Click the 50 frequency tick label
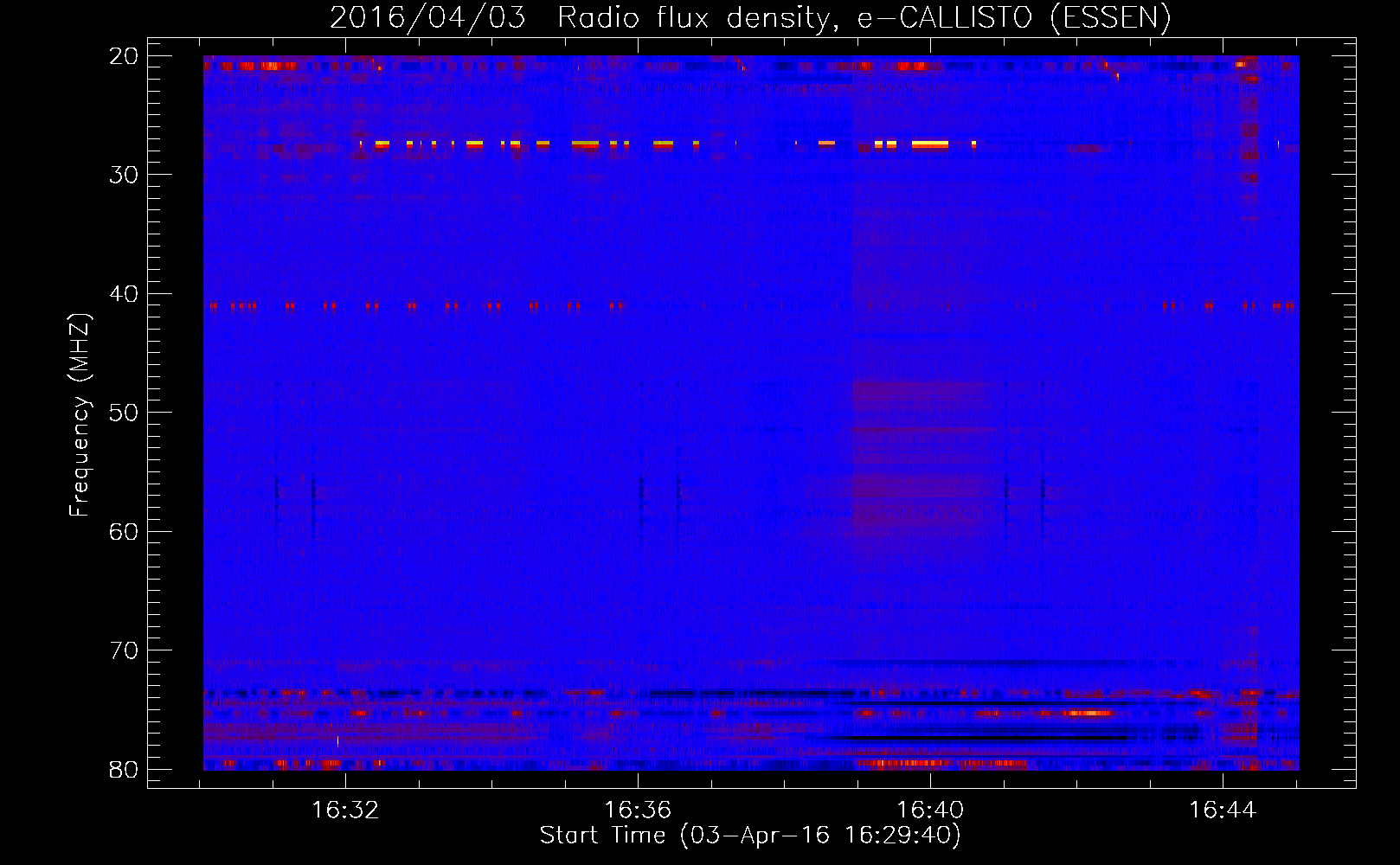 pyautogui.click(x=125, y=413)
